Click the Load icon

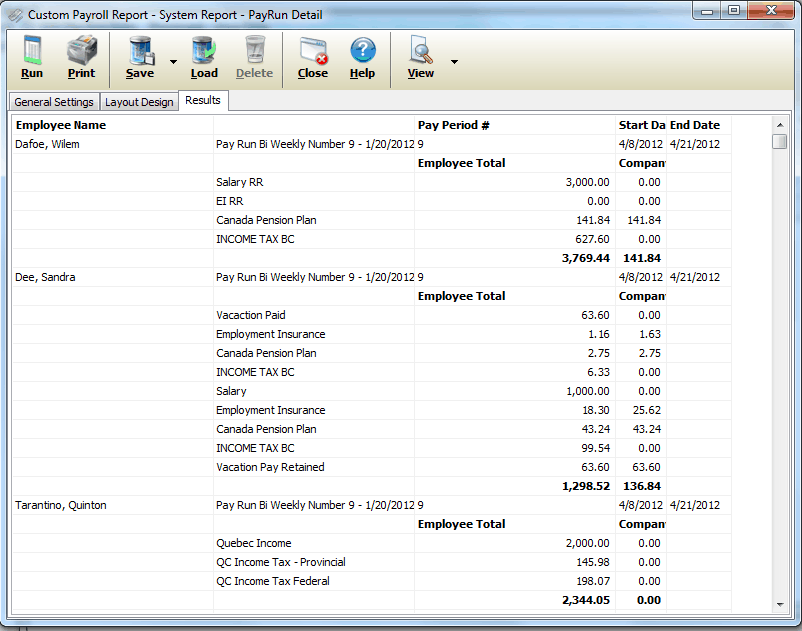(204, 57)
